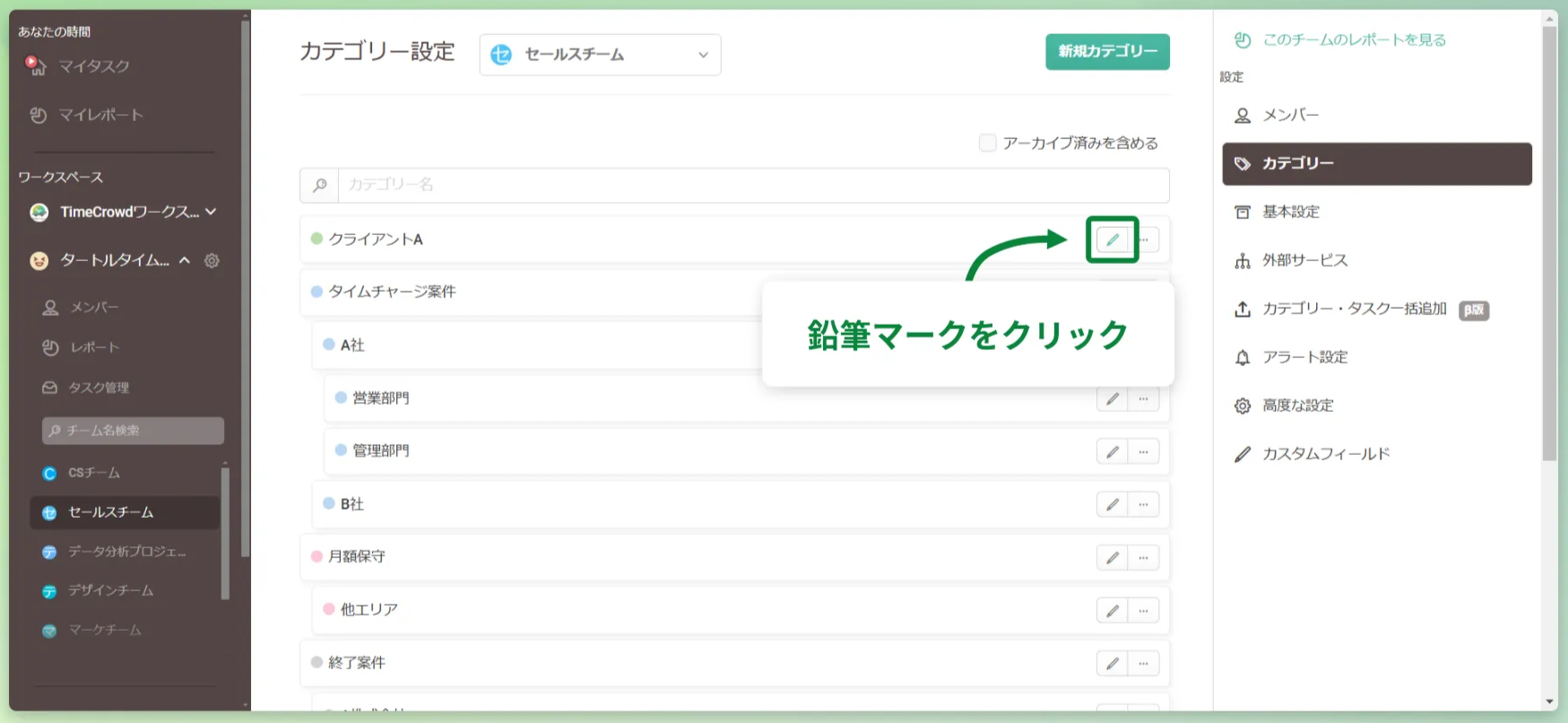Click the マイレポート chart icon
The width and height of the screenshot is (1568, 723).
coord(38,115)
